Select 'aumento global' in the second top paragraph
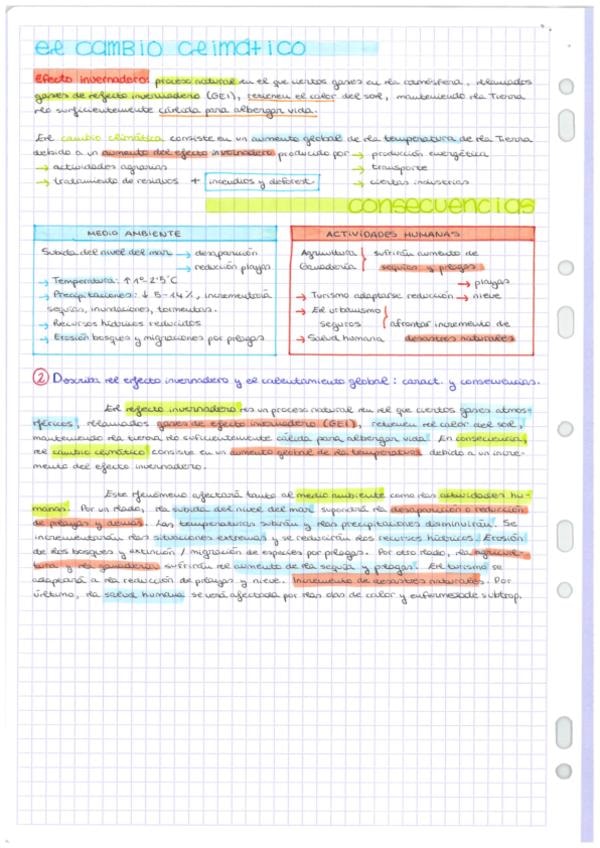This screenshot has width=600, height=848. [296, 138]
